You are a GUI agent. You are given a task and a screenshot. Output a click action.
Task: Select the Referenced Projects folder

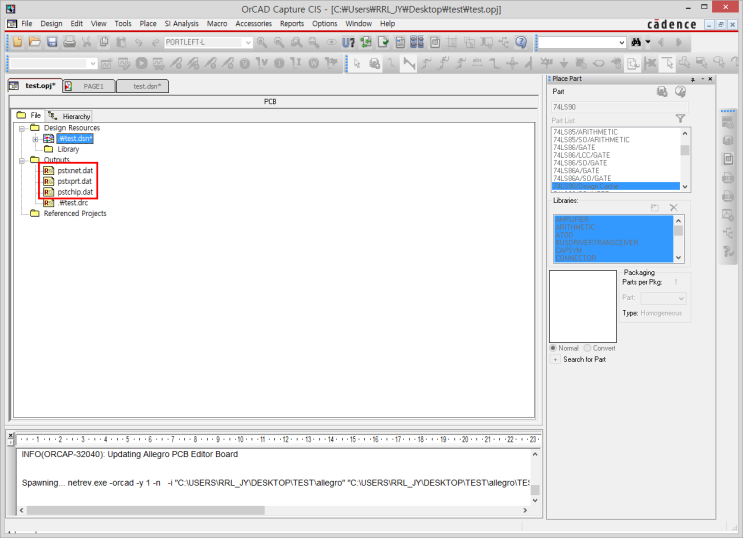coord(75,214)
